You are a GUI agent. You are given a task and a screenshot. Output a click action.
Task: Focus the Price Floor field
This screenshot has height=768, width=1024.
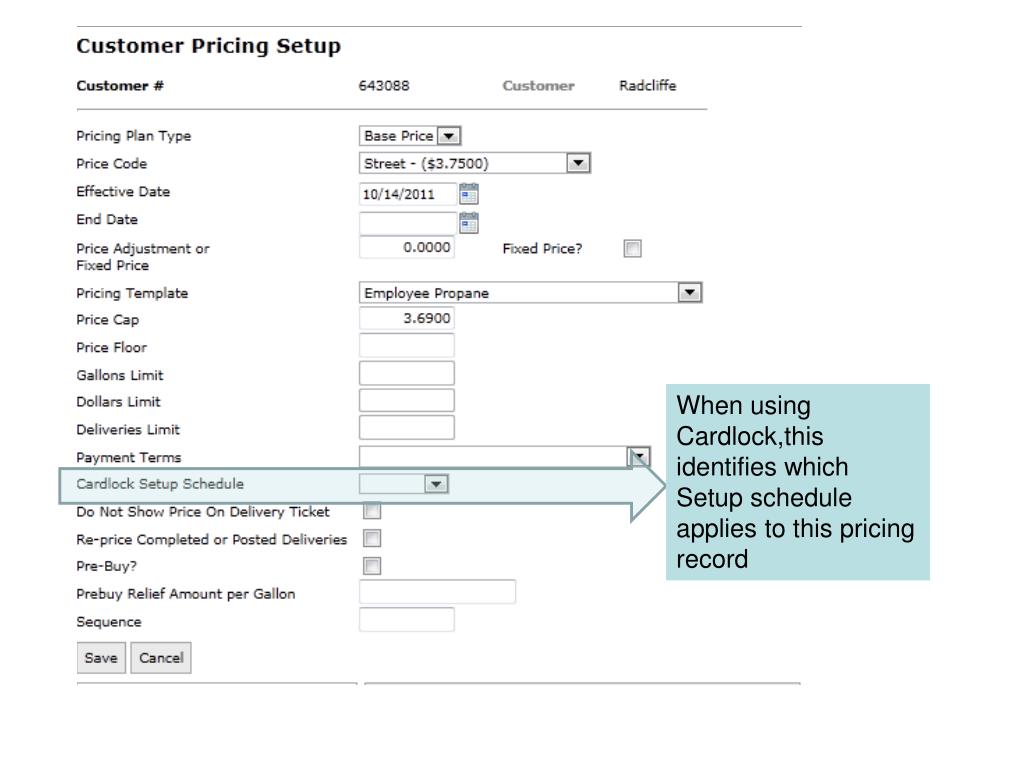(406, 347)
